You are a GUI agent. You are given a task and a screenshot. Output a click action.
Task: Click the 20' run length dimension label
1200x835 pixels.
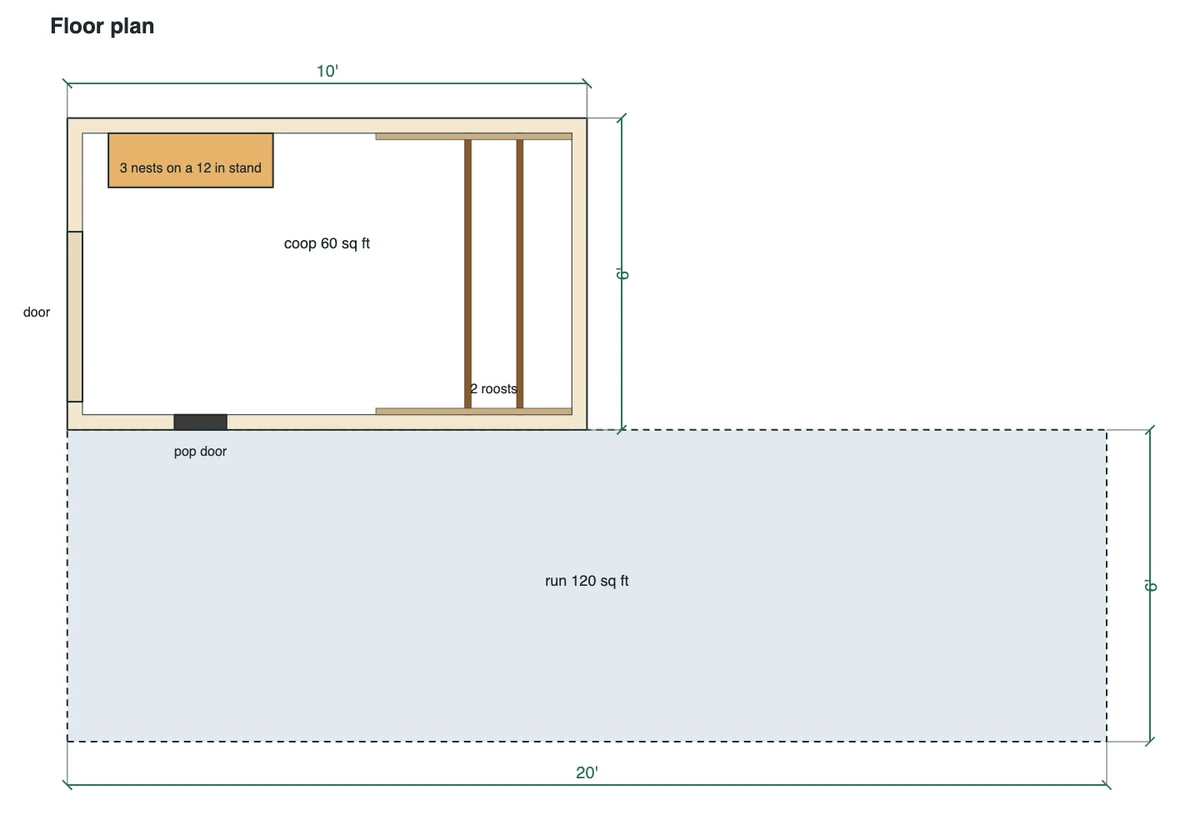tap(587, 772)
